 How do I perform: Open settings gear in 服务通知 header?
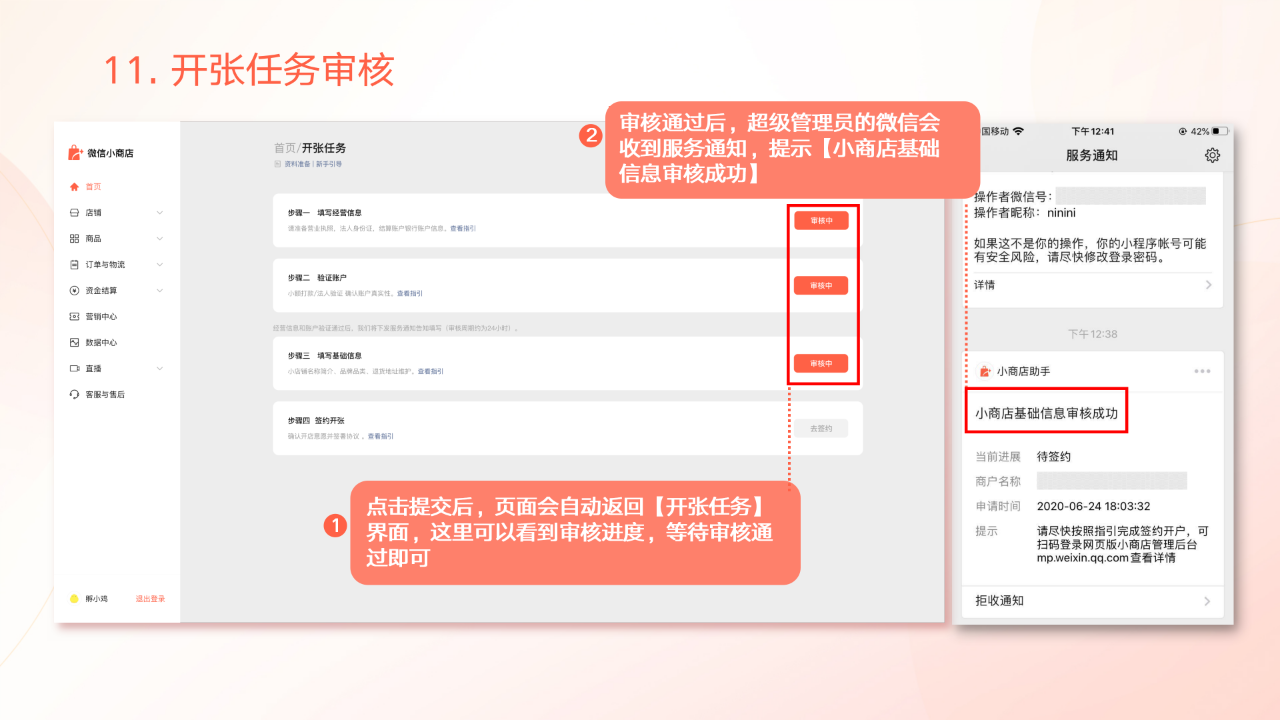1212,155
